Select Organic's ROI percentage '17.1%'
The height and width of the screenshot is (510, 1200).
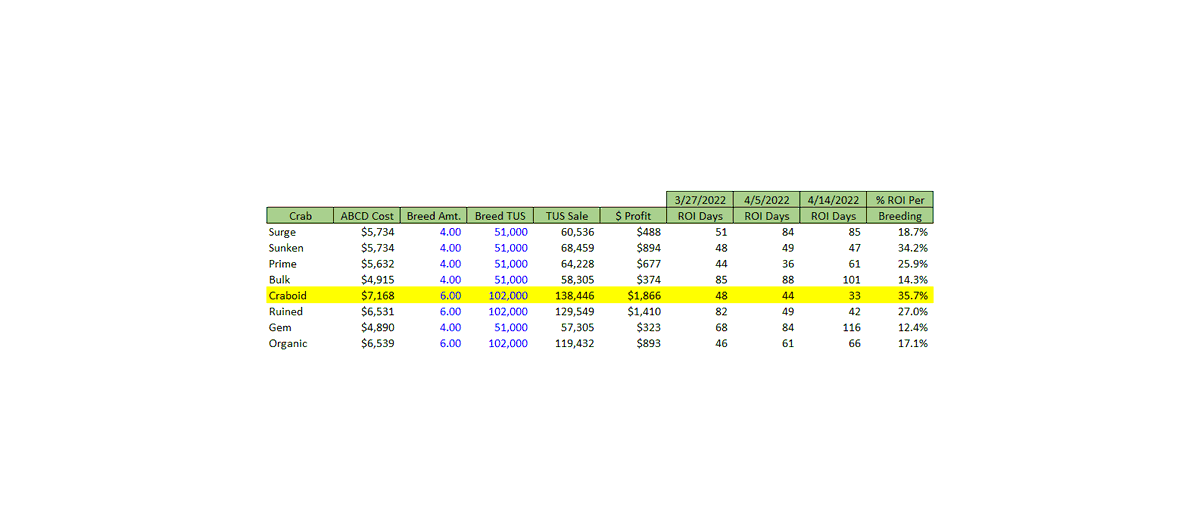[x=913, y=344]
